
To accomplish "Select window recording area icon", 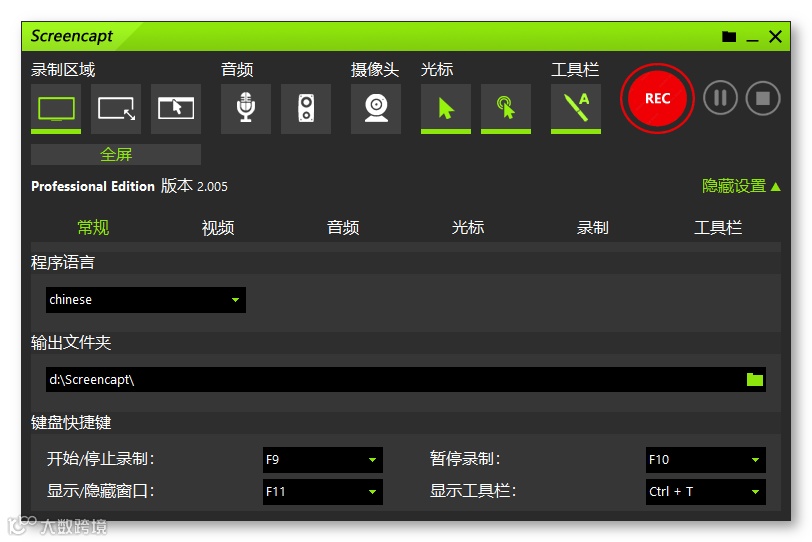I will (x=176, y=109).
